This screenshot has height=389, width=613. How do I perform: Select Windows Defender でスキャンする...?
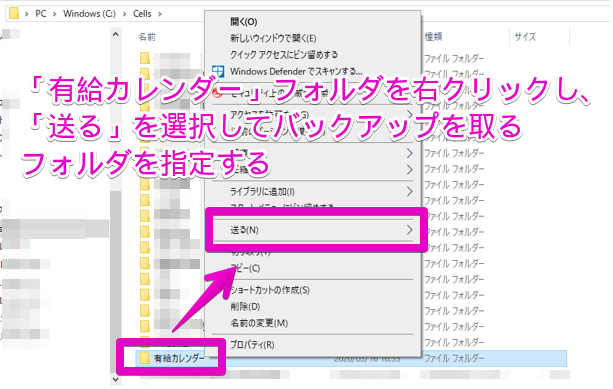[296, 71]
